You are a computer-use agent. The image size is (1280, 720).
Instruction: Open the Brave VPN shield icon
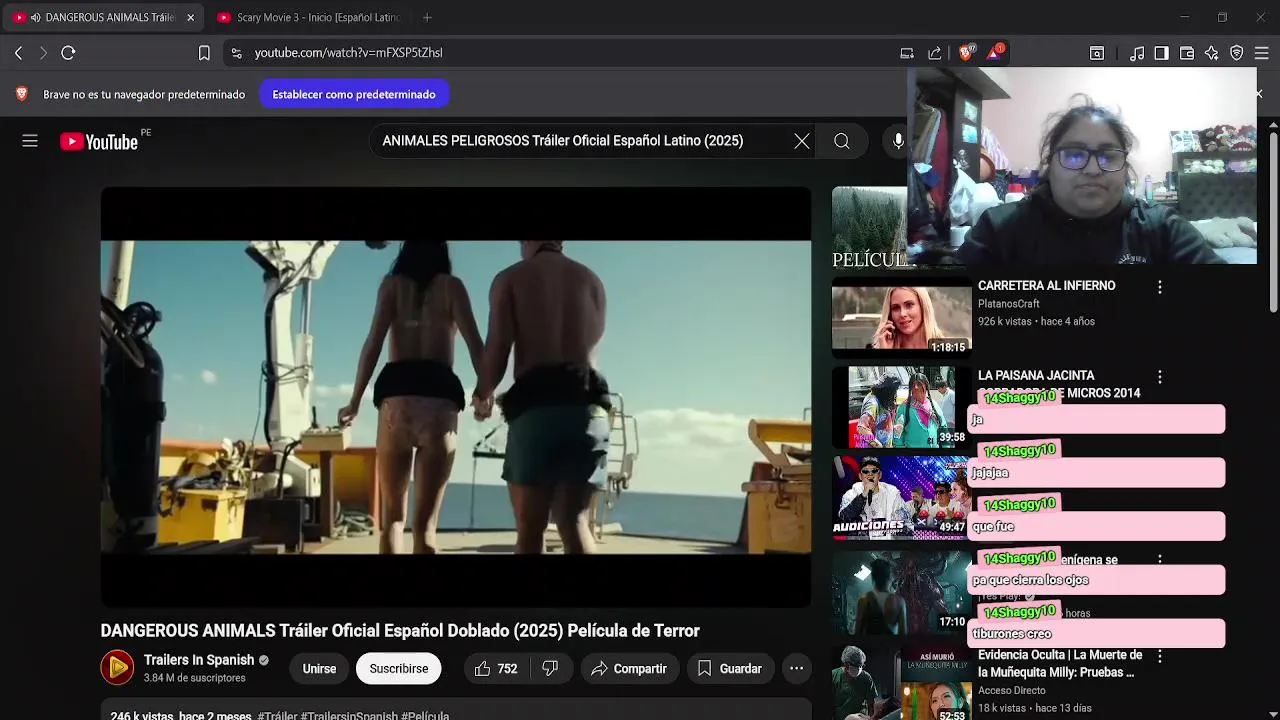tap(1237, 53)
